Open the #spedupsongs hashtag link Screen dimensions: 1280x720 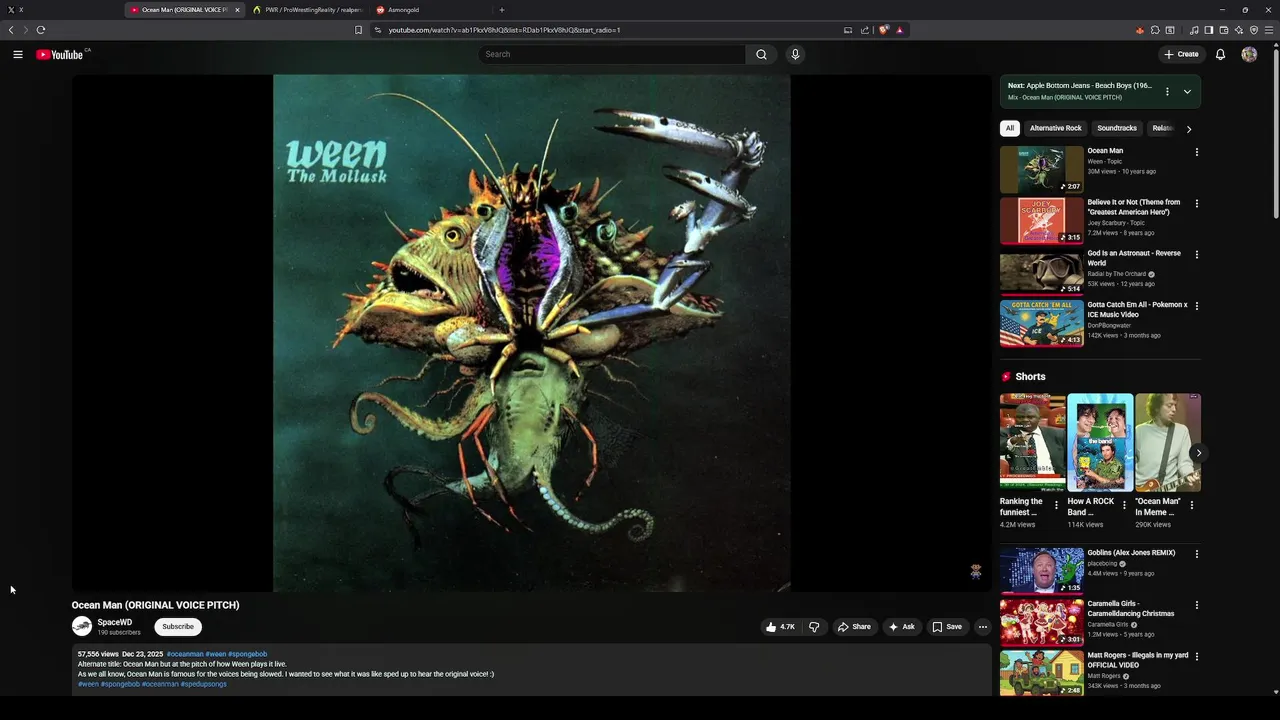pos(204,684)
